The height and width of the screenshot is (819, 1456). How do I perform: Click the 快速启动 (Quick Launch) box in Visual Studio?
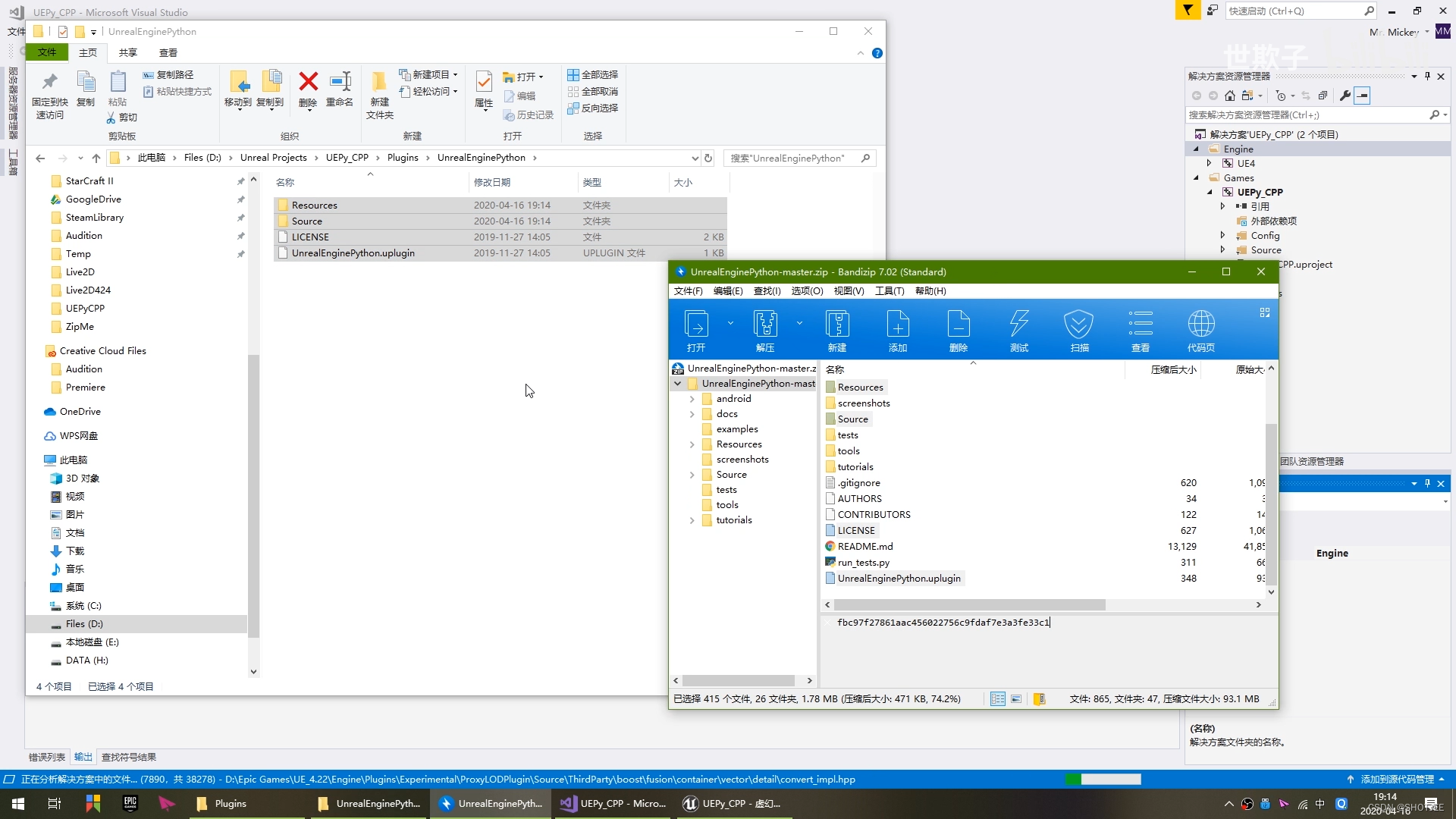[1300, 11]
